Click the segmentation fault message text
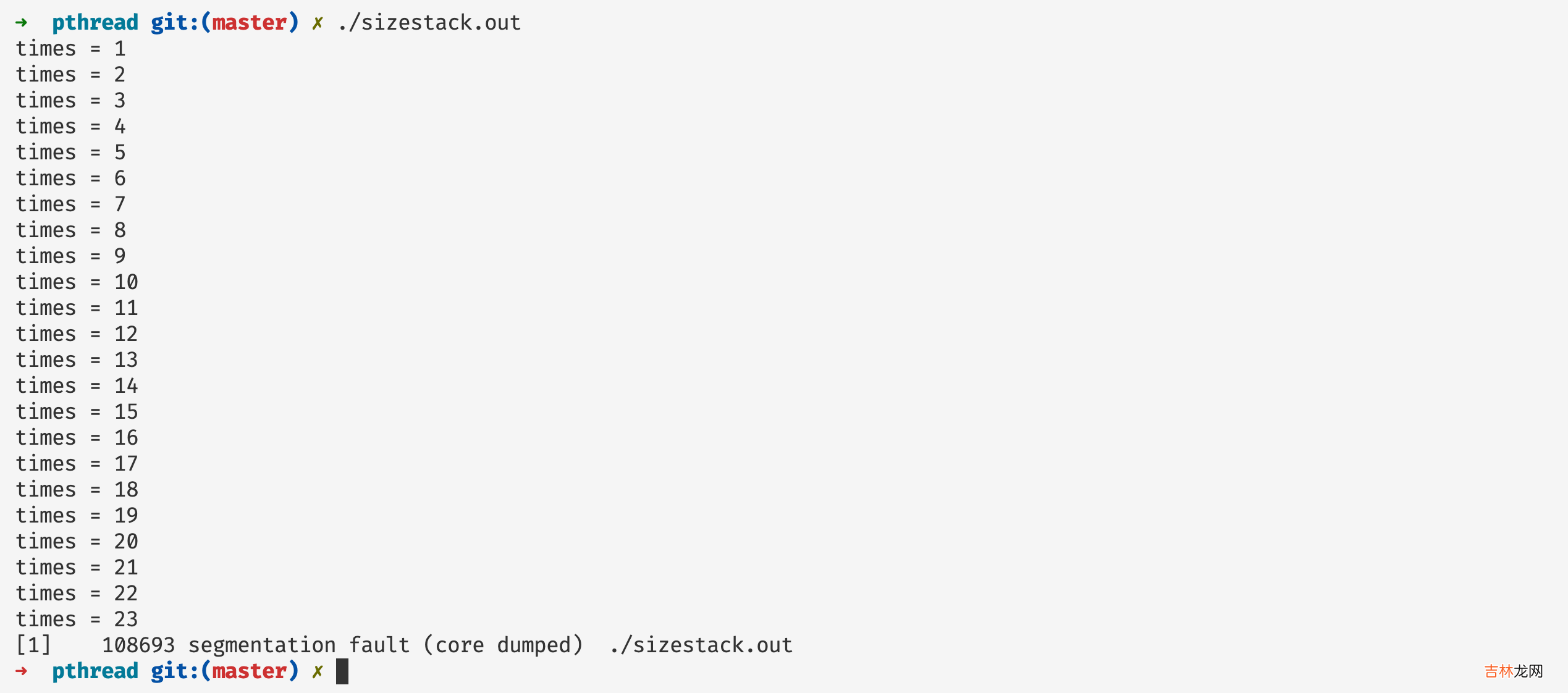This screenshot has height=693, width=1568. tap(298, 645)
